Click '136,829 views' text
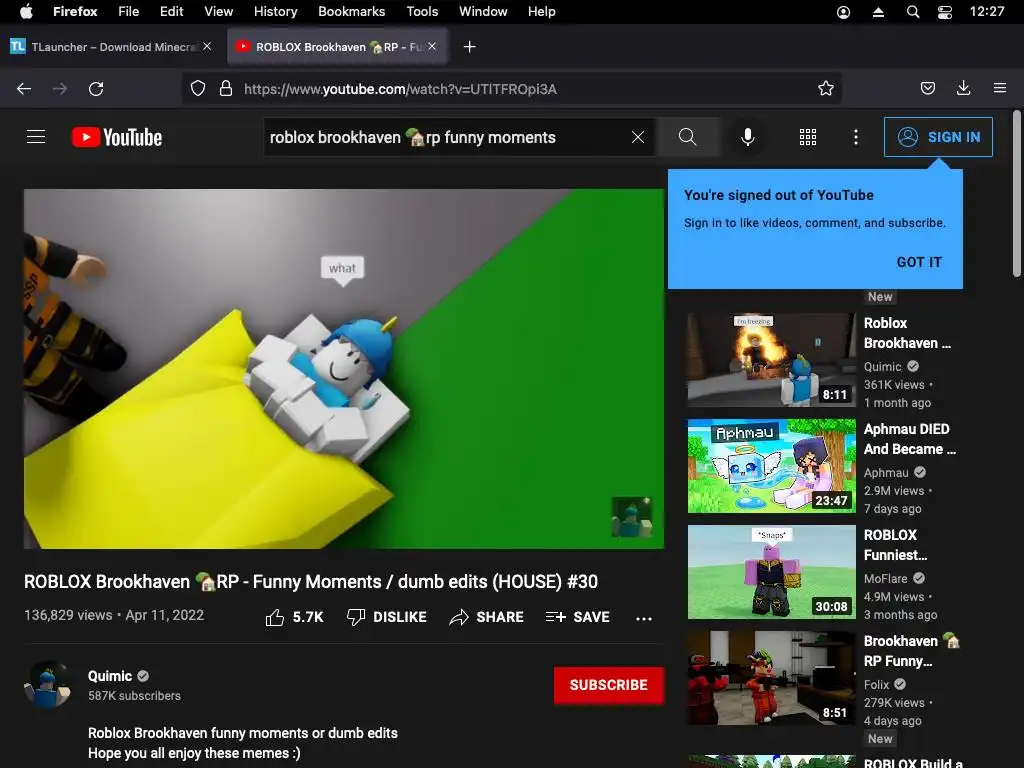 pos(68,615)
